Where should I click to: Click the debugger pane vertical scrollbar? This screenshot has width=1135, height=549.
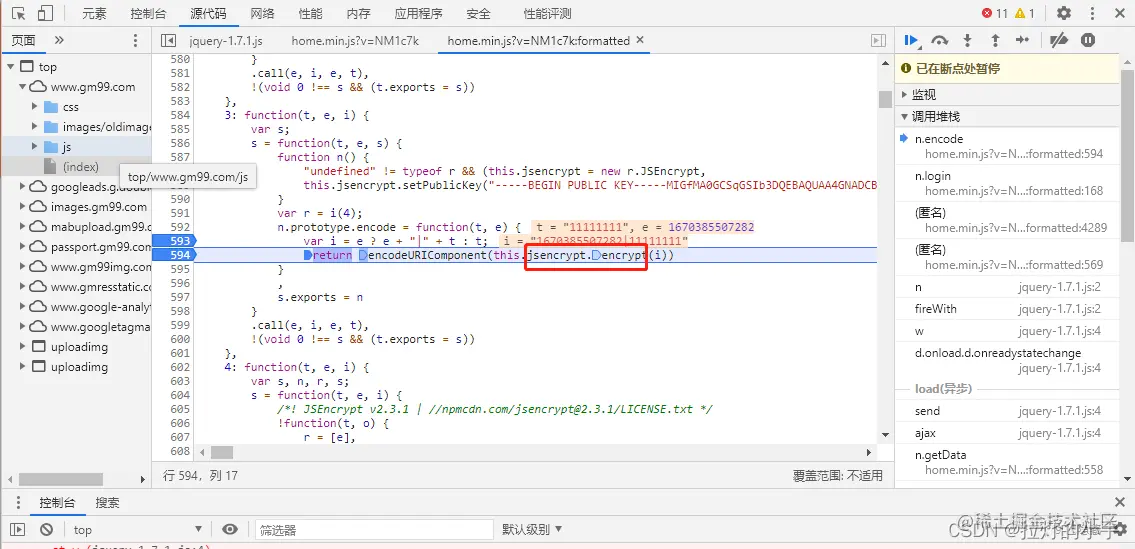(x=1127, y=156)
